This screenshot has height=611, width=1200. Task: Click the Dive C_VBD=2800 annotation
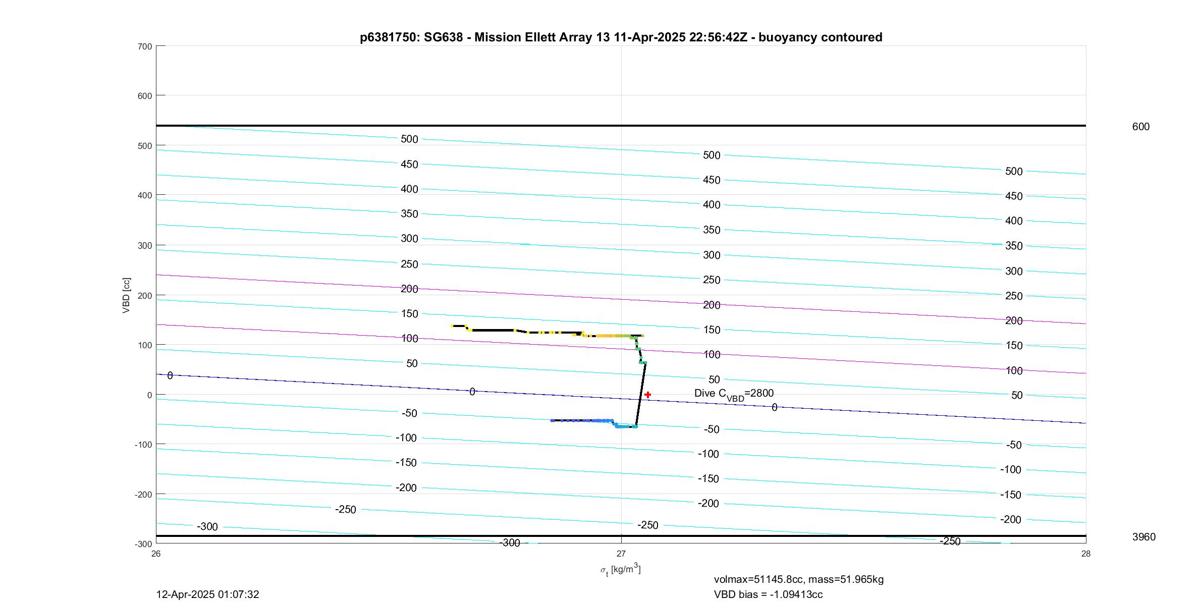[x=734, y=394]
